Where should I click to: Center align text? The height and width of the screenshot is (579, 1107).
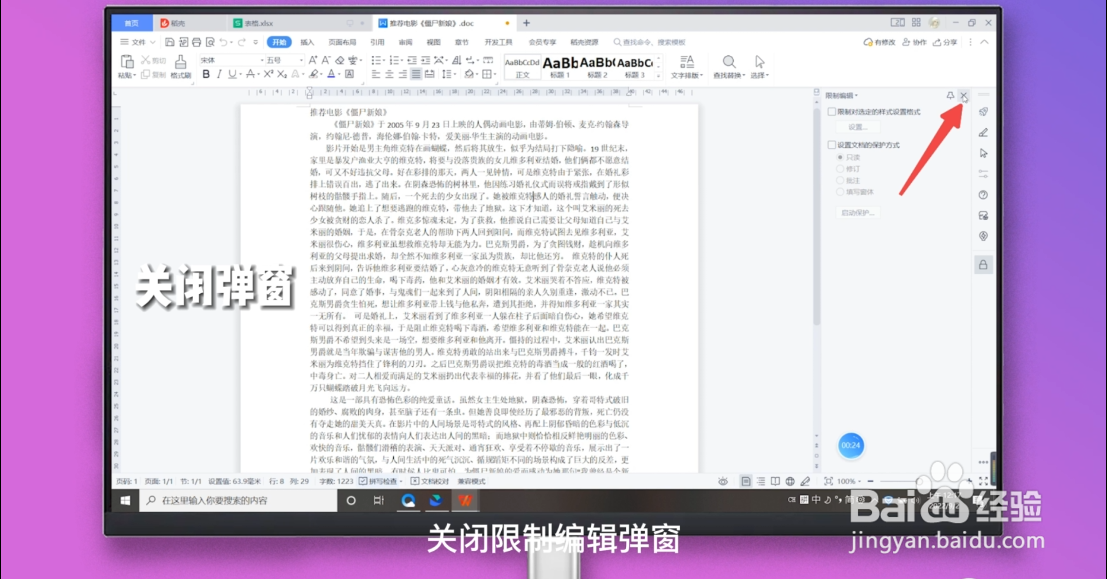pos(389,74)
